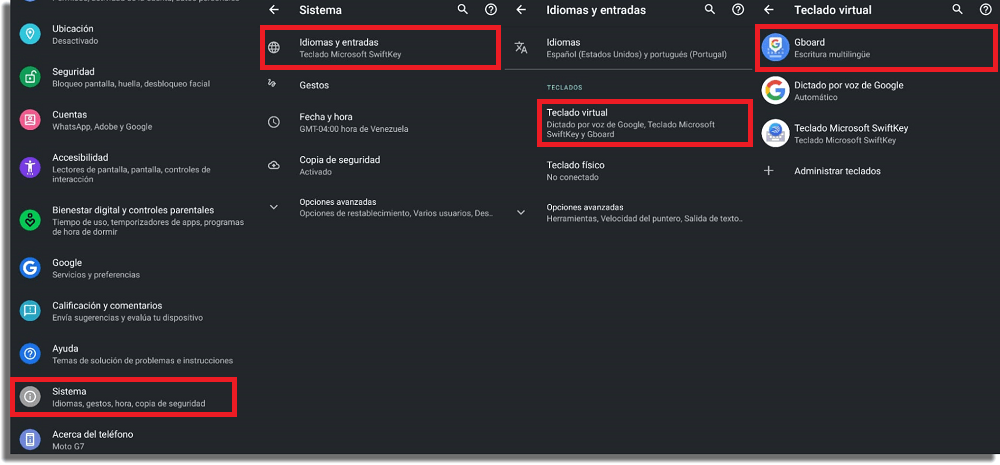Go back from the Teclado virtual screen
1000x465 pixels.
pos(768,10)
